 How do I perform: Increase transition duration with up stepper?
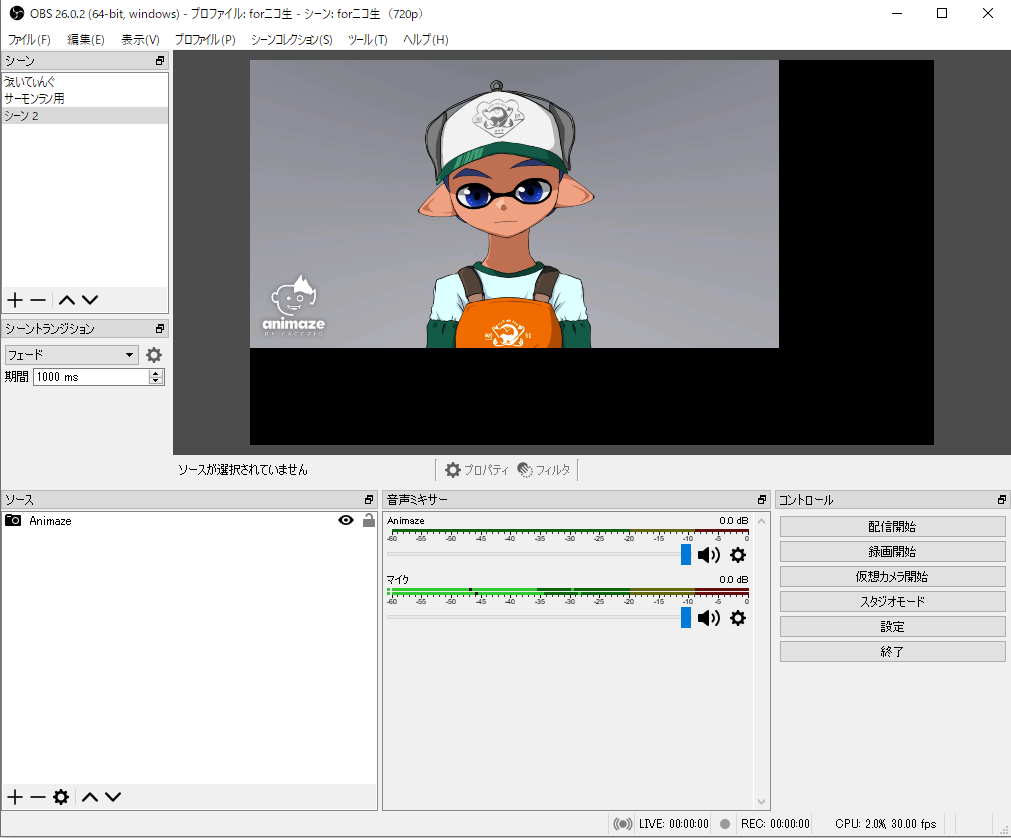[x=155, y=373]
